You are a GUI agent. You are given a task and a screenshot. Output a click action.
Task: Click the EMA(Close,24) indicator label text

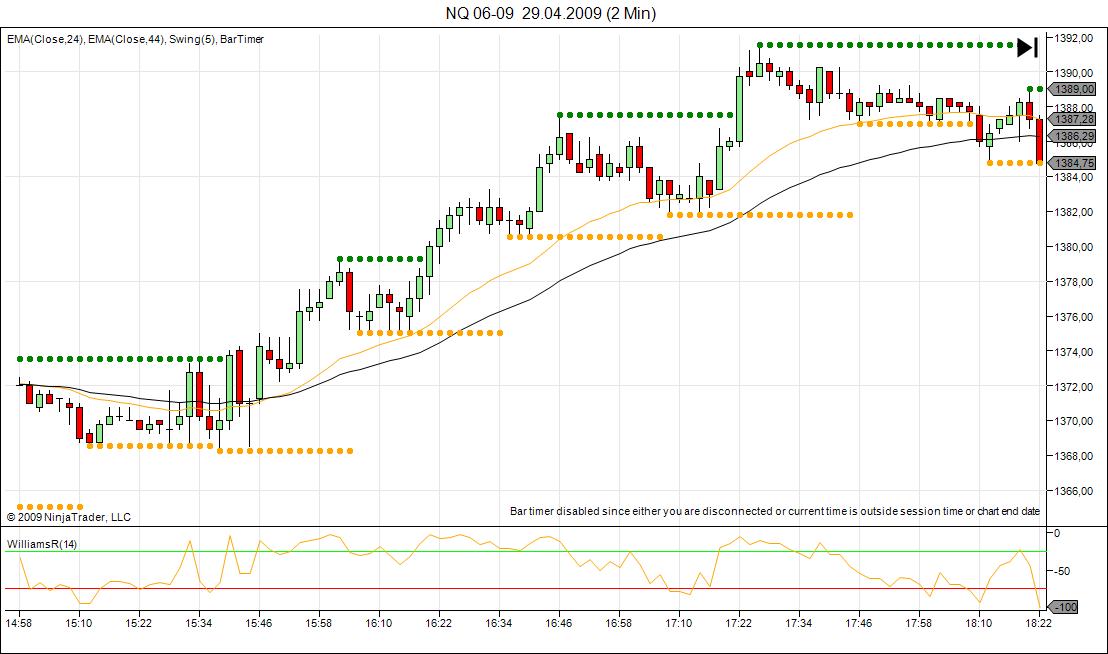tap(45, 40)
